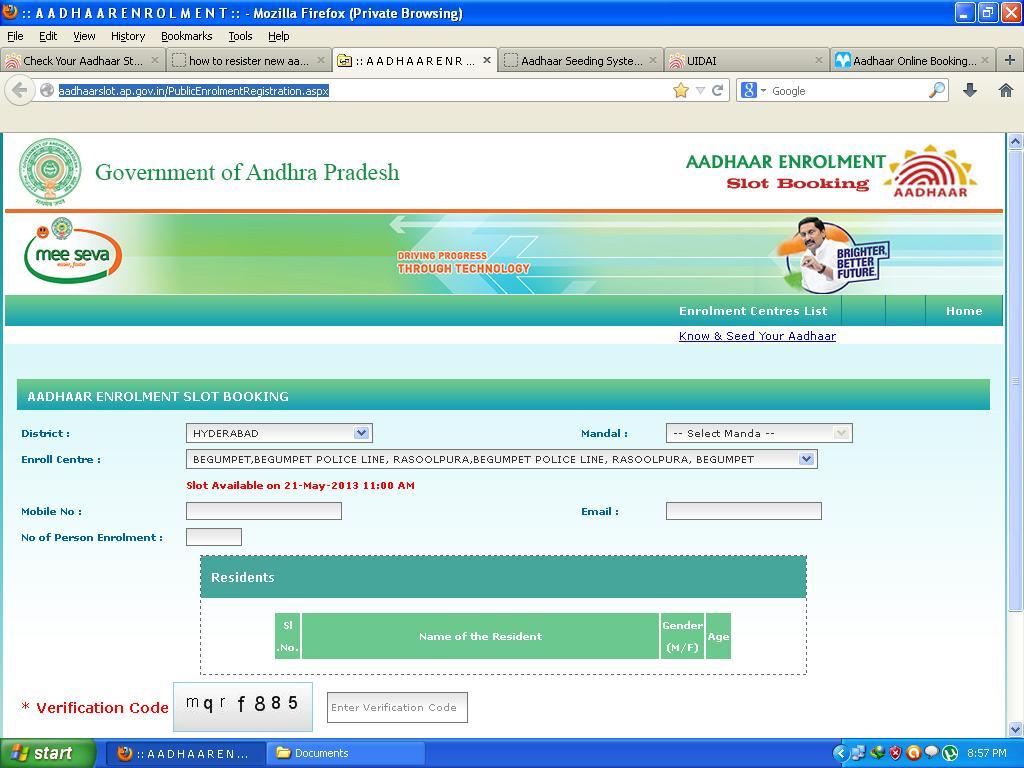Screen dimensions: 1024x768
Task: Open a new tab with plus button
Action: 1010,60
